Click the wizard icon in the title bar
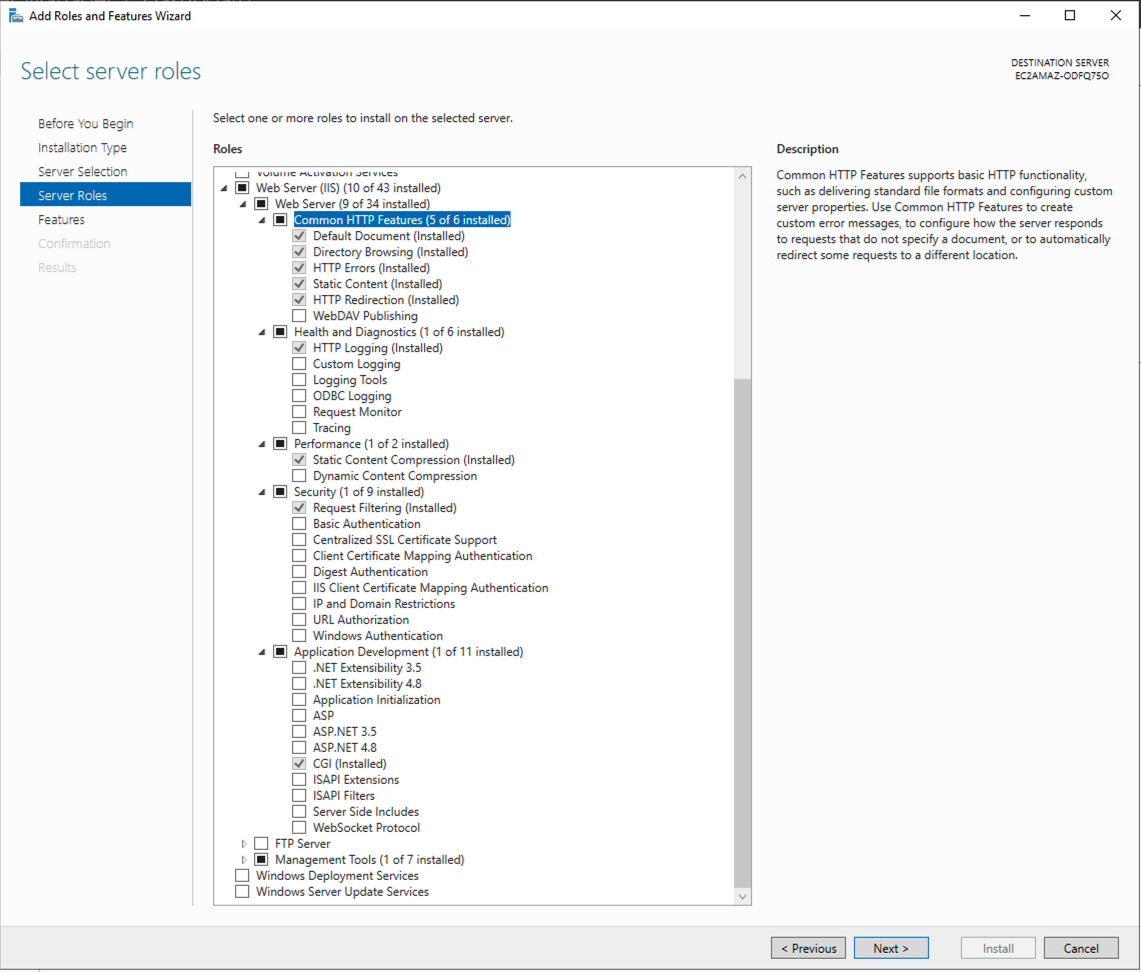This screenshot has width=1141, height=972. click(14, 15)
